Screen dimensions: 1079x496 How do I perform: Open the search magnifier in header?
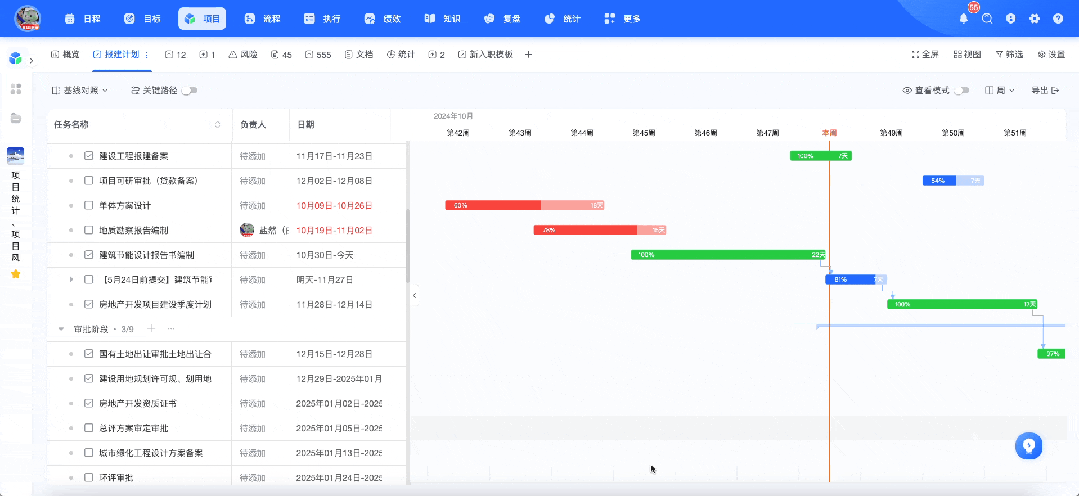coord(987,19)
